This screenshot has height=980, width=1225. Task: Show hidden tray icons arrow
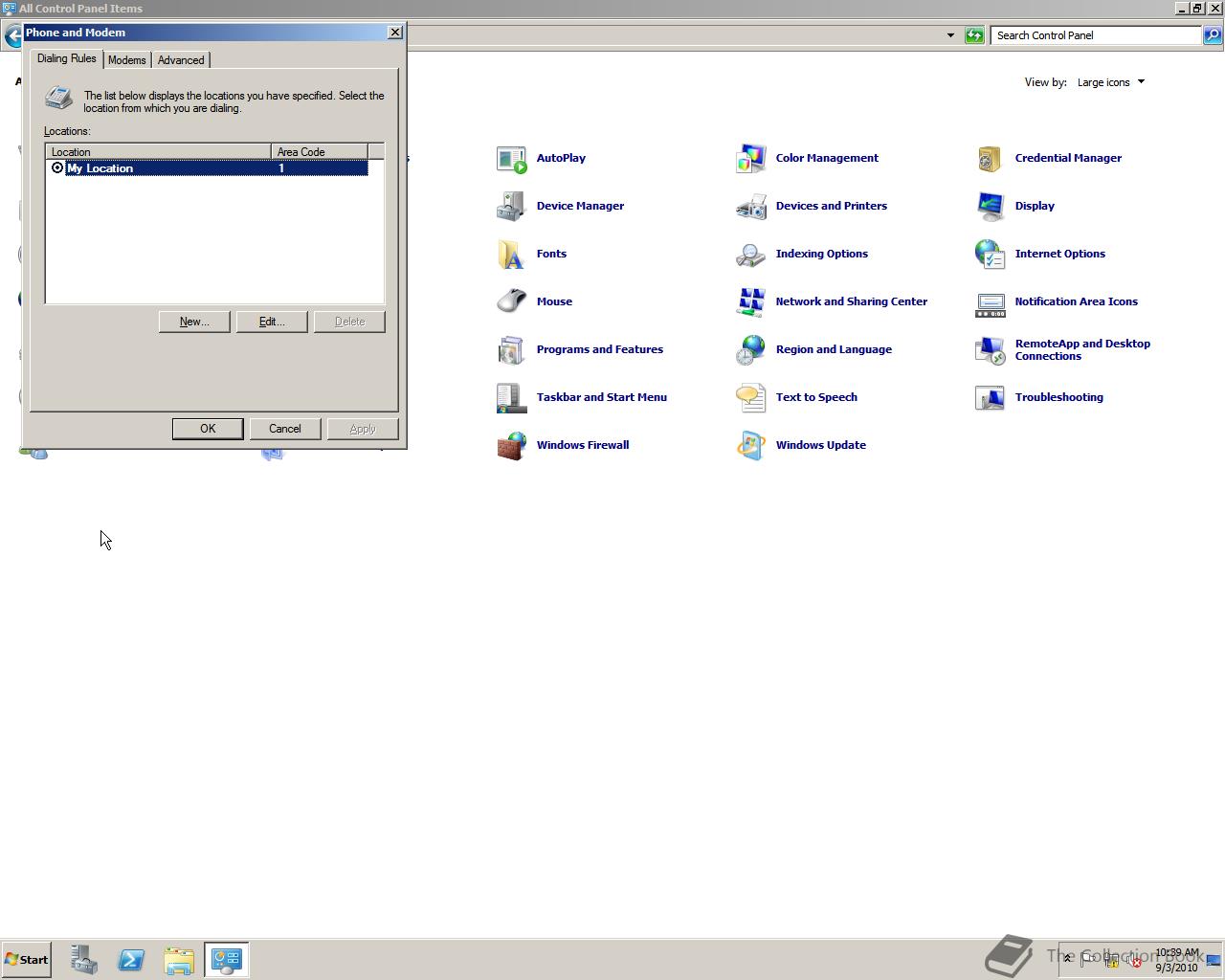(x=1067, y=960)
